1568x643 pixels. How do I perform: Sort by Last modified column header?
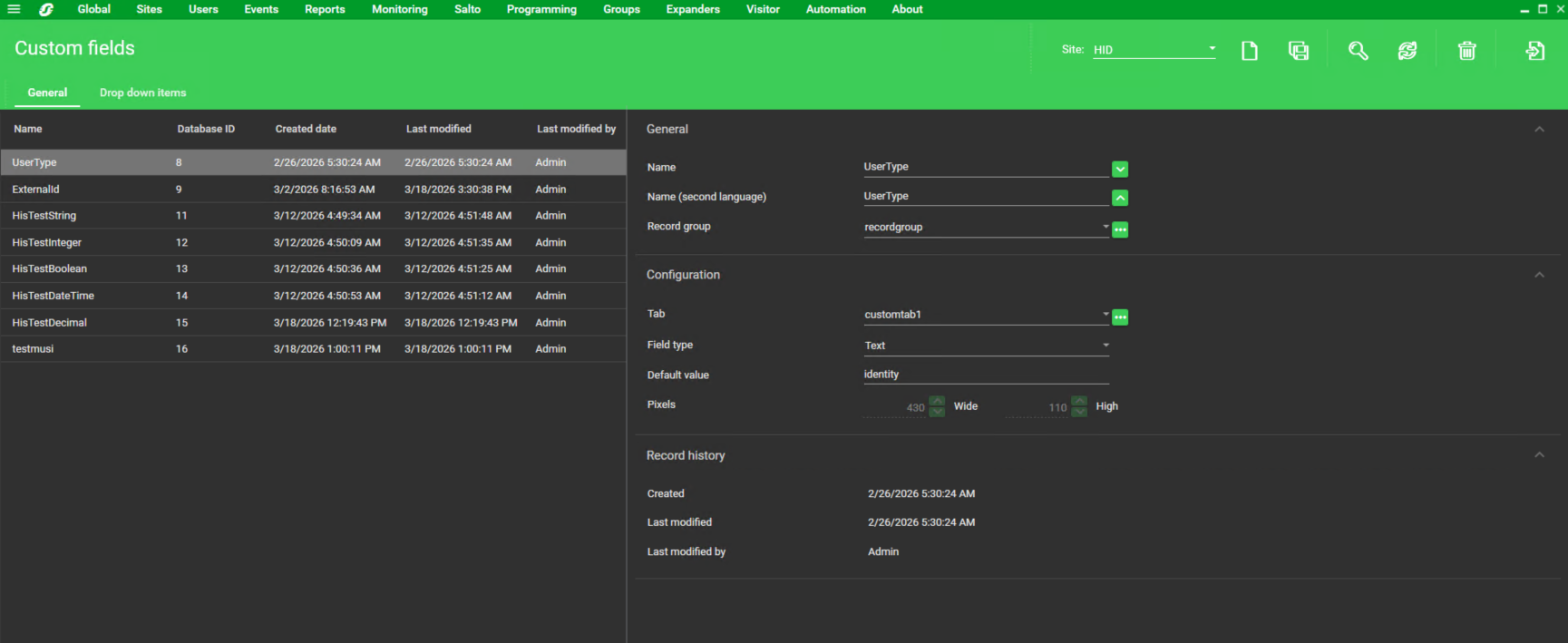click(439, 129)
